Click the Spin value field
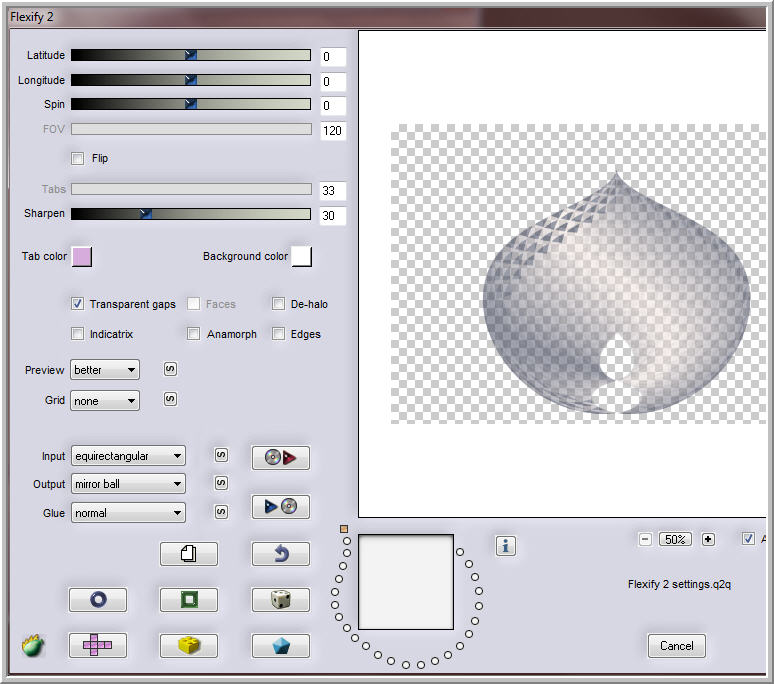The width and height of the screenshot is (774, 684). (x=333, y=106)
